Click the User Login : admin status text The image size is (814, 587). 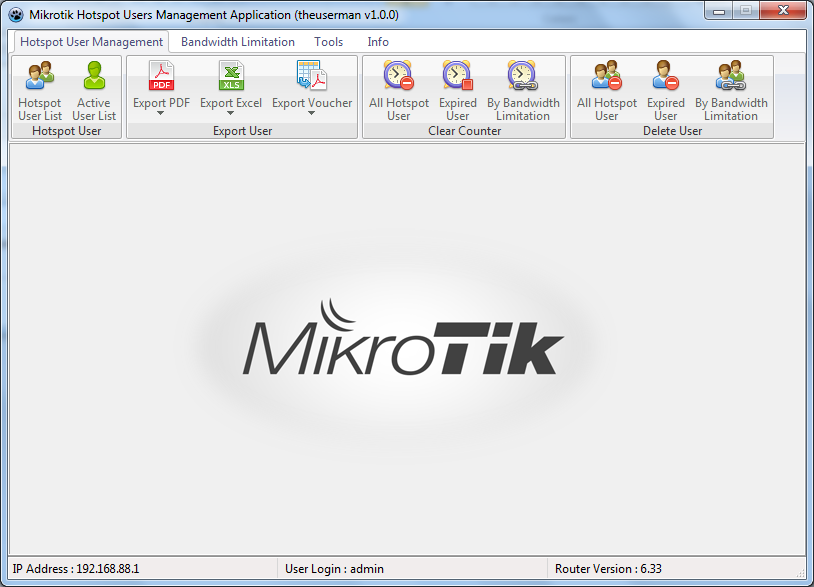click(x=334, y=569)
